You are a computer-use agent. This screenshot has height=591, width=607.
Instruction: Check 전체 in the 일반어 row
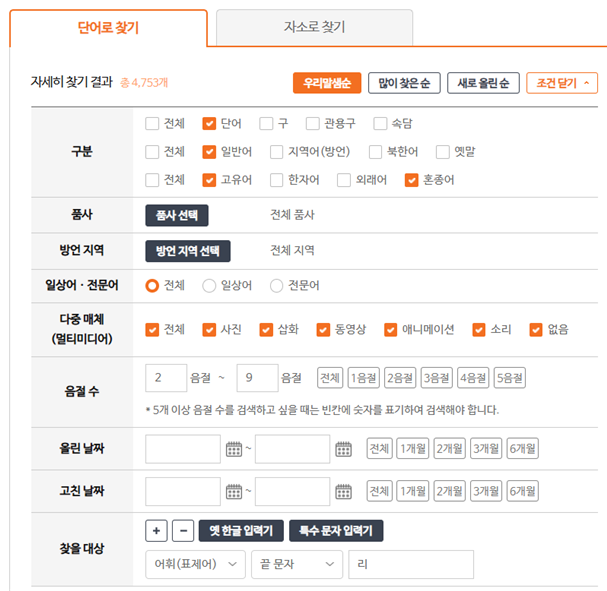tap(152, 152)
